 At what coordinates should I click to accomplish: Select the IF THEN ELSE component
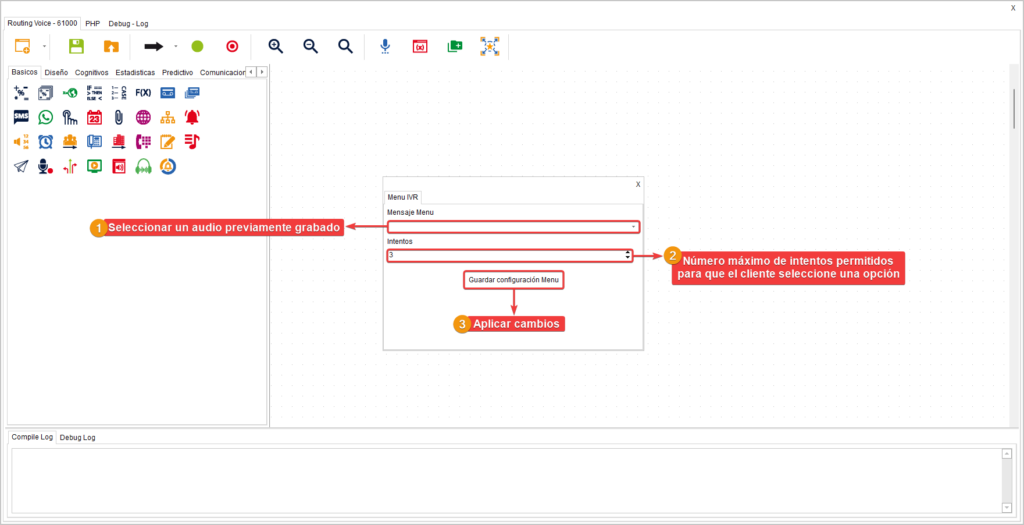(x=94, y=93)
